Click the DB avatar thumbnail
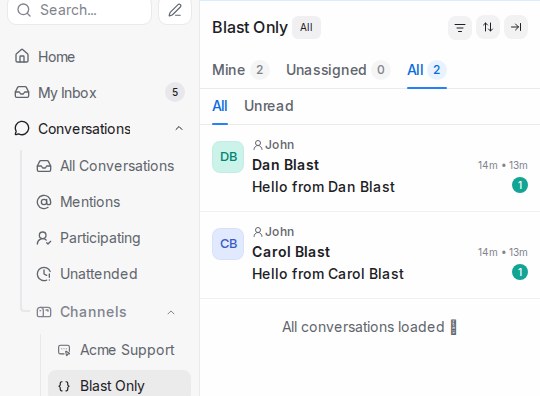Viewport: 540px width, 396px height. point(228,157)
